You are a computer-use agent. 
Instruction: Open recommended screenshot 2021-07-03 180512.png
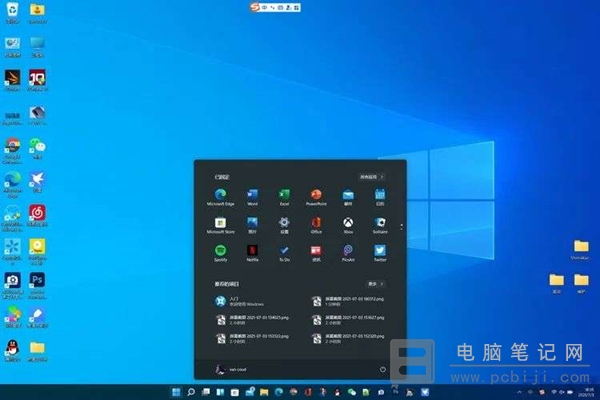click(348, 301)
